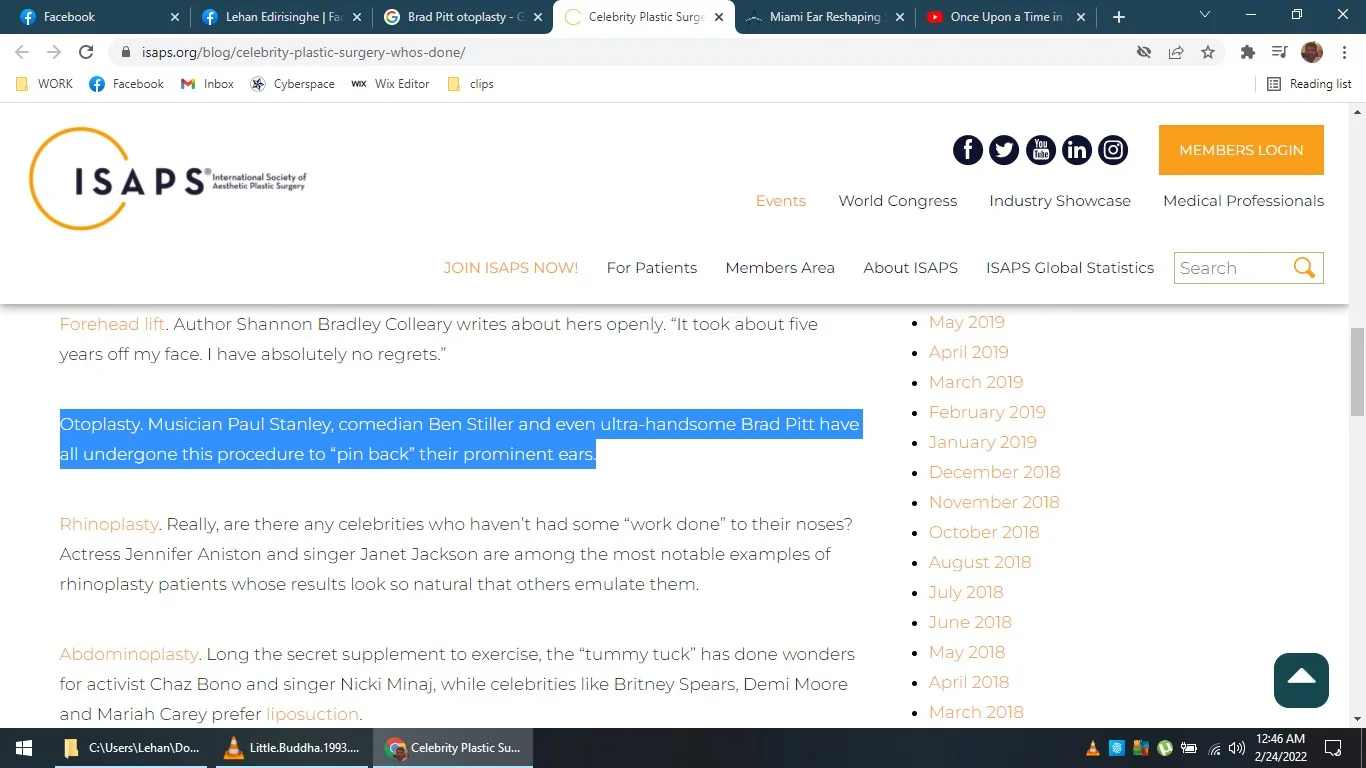
Task: Open the Chrome profile avatar
Action: 1311,52
